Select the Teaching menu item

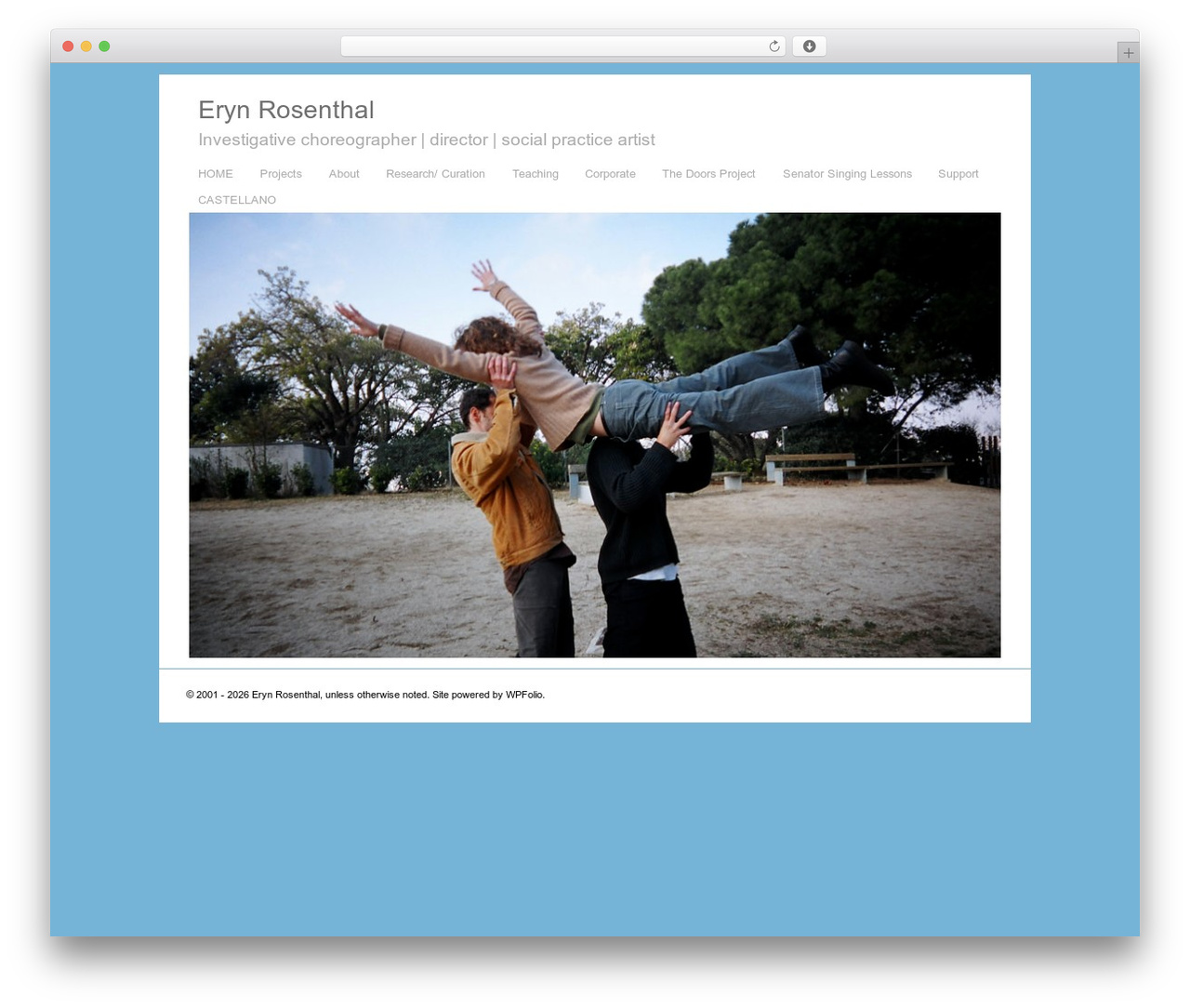click(x=535, y=174)
